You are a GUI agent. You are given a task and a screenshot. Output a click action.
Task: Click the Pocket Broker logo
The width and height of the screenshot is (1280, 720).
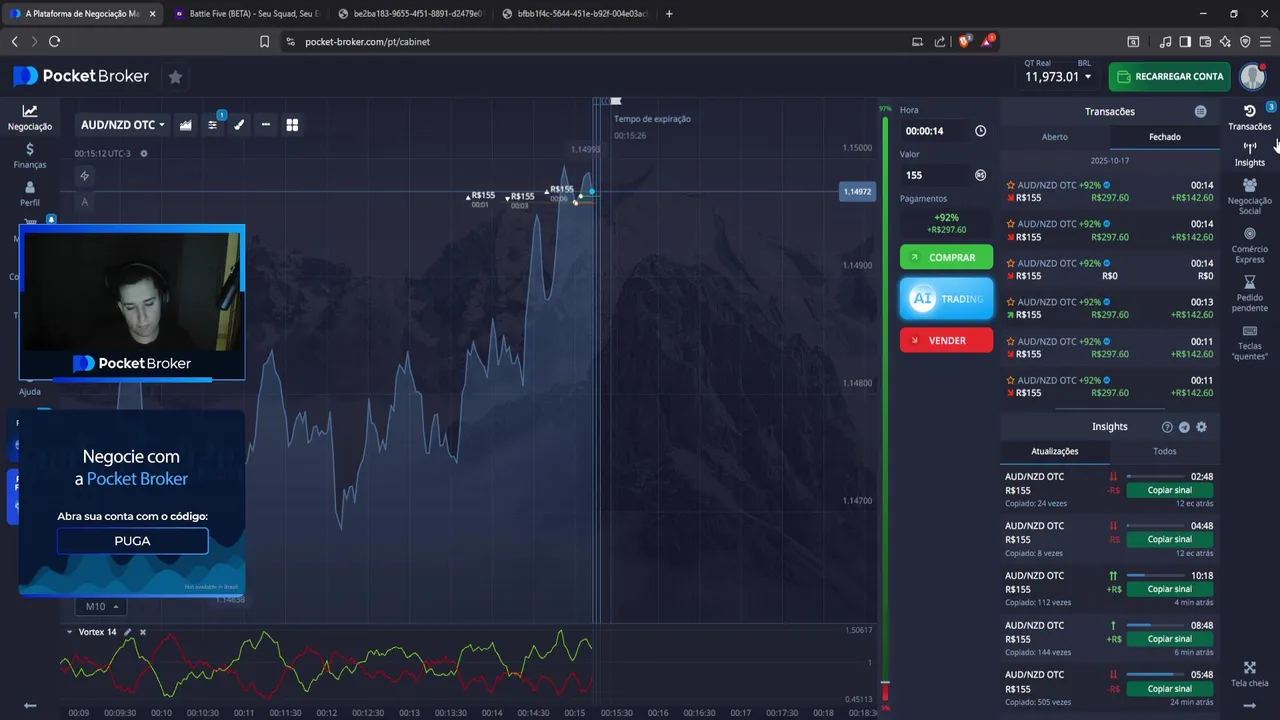(81, 76)
